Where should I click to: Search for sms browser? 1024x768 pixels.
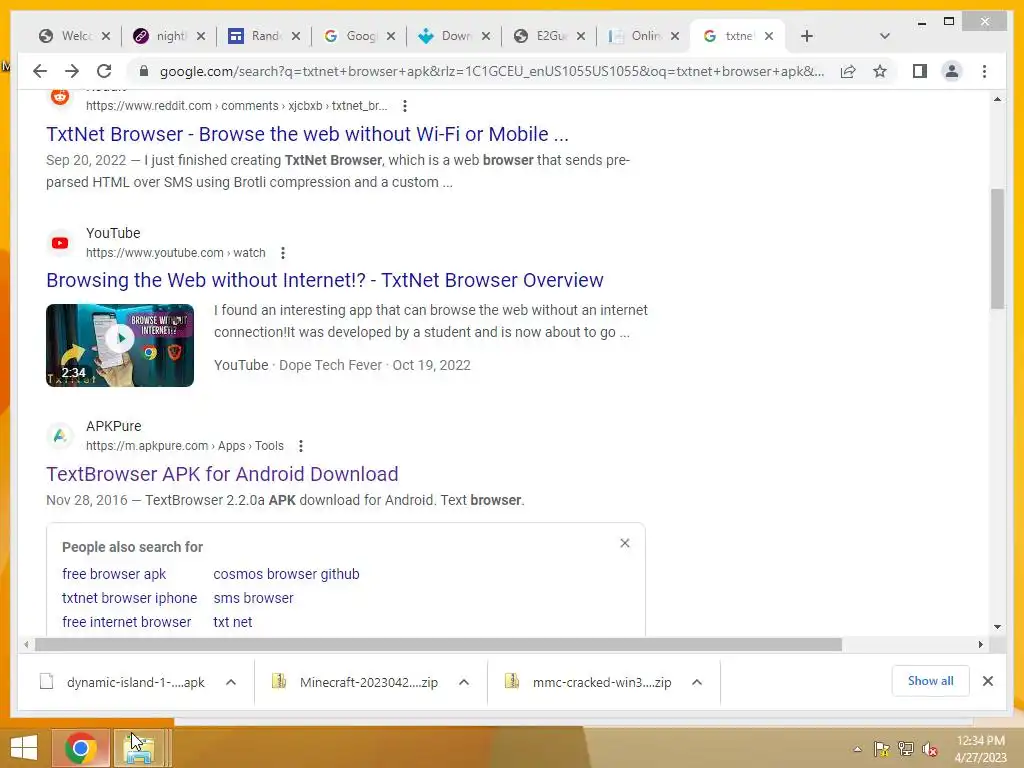click(x=253, y=598)
